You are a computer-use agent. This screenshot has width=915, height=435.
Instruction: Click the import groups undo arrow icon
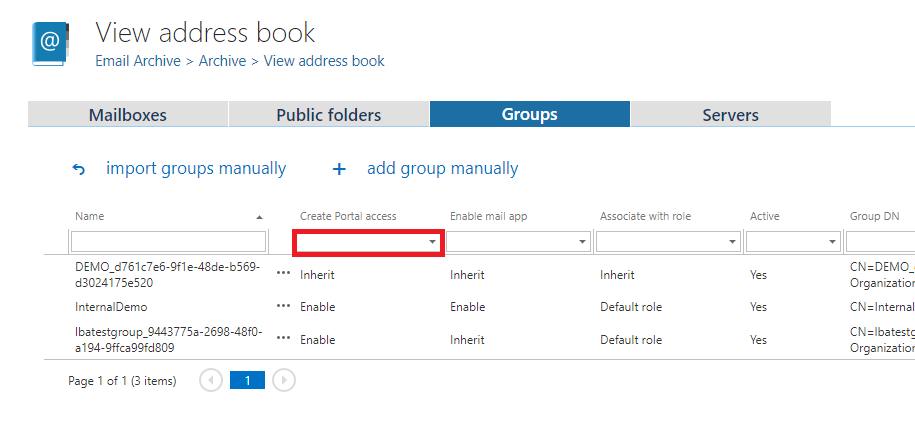79,169
